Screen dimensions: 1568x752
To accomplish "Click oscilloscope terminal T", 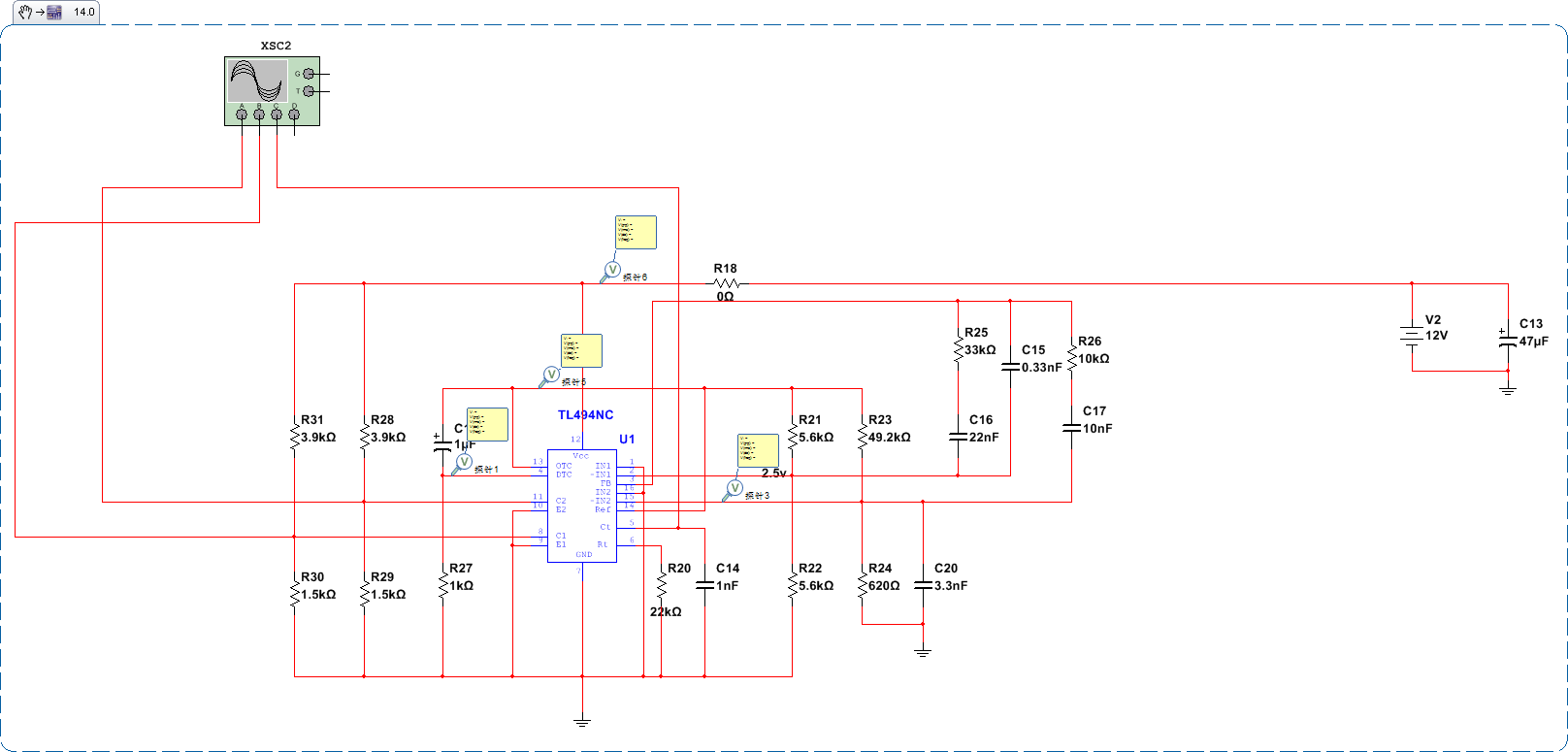I will point(309,91).
